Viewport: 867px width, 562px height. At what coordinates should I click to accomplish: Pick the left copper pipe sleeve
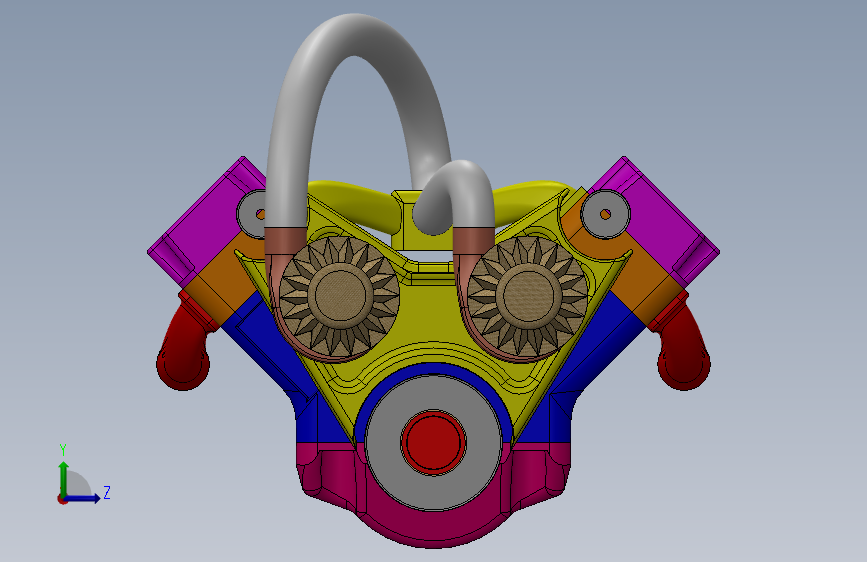tap(285, 242)
